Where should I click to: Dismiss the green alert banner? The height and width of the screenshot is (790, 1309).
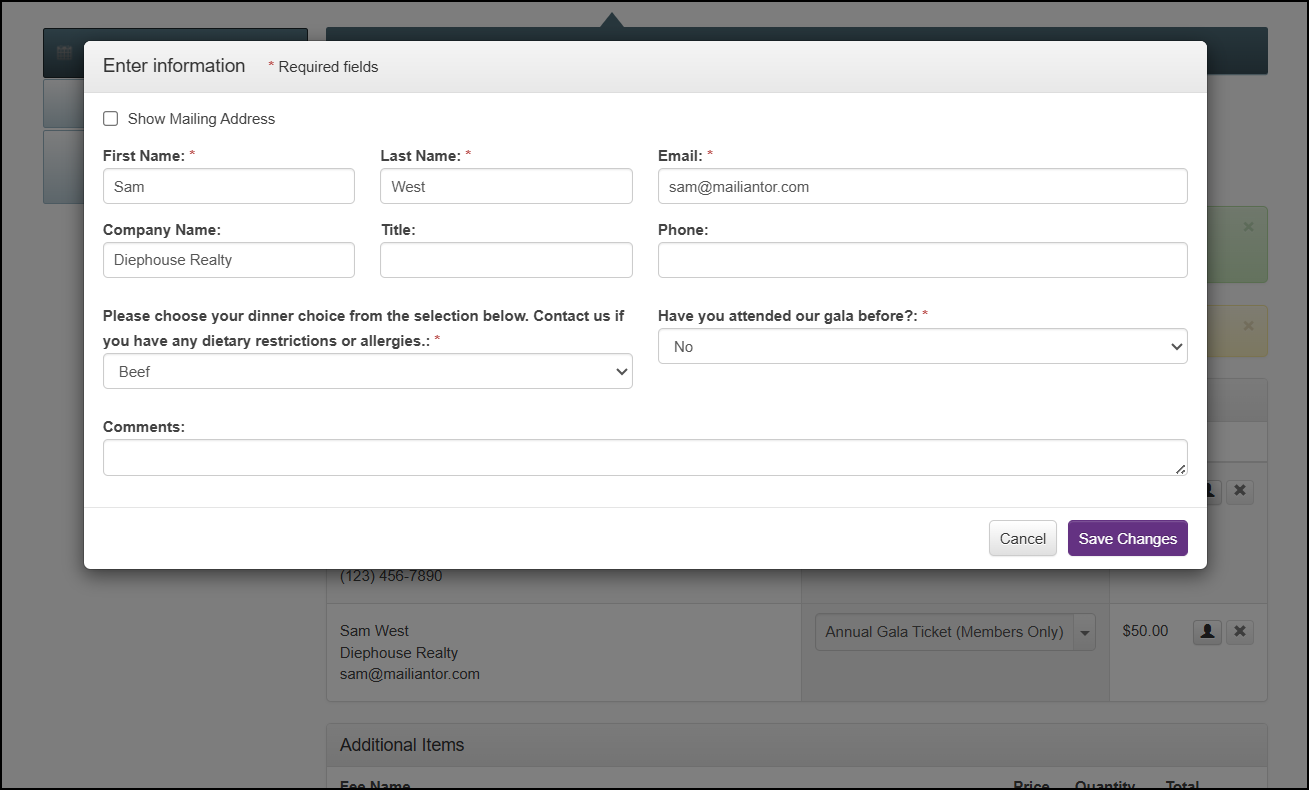tap(1248, 227)
